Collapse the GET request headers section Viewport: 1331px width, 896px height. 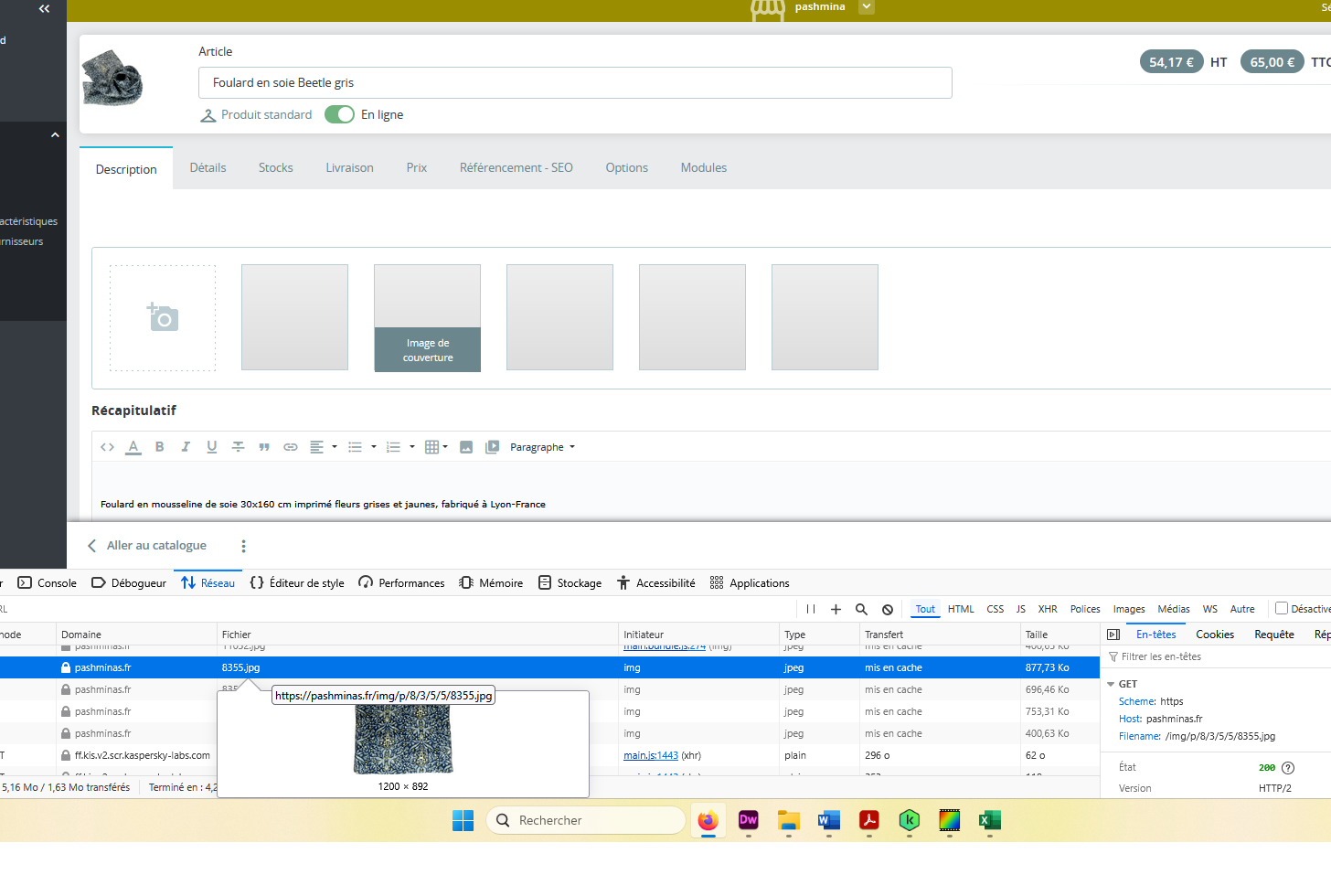1111,684
